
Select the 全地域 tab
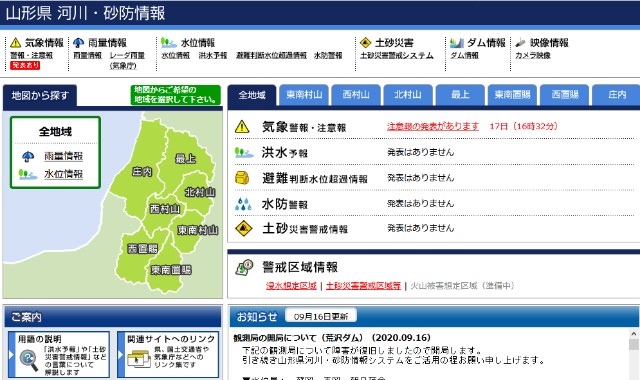pyautogui.click(x=252, y=95)
